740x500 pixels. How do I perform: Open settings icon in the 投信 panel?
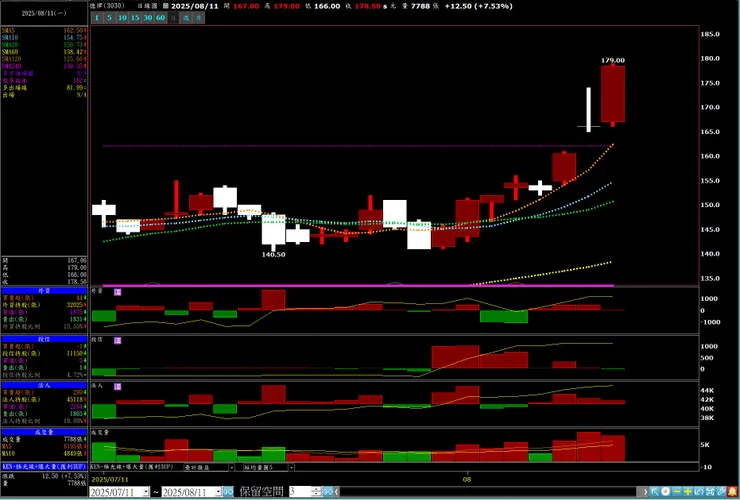coord(118,340)
